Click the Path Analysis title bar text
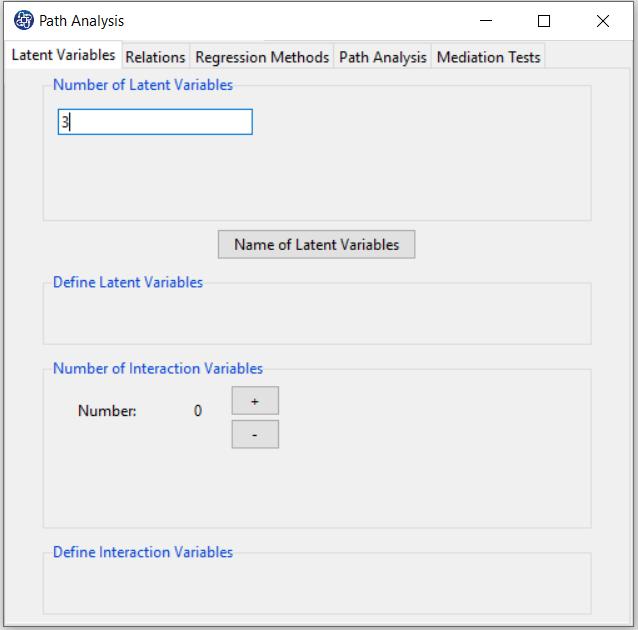 click(x=81, y=21)
